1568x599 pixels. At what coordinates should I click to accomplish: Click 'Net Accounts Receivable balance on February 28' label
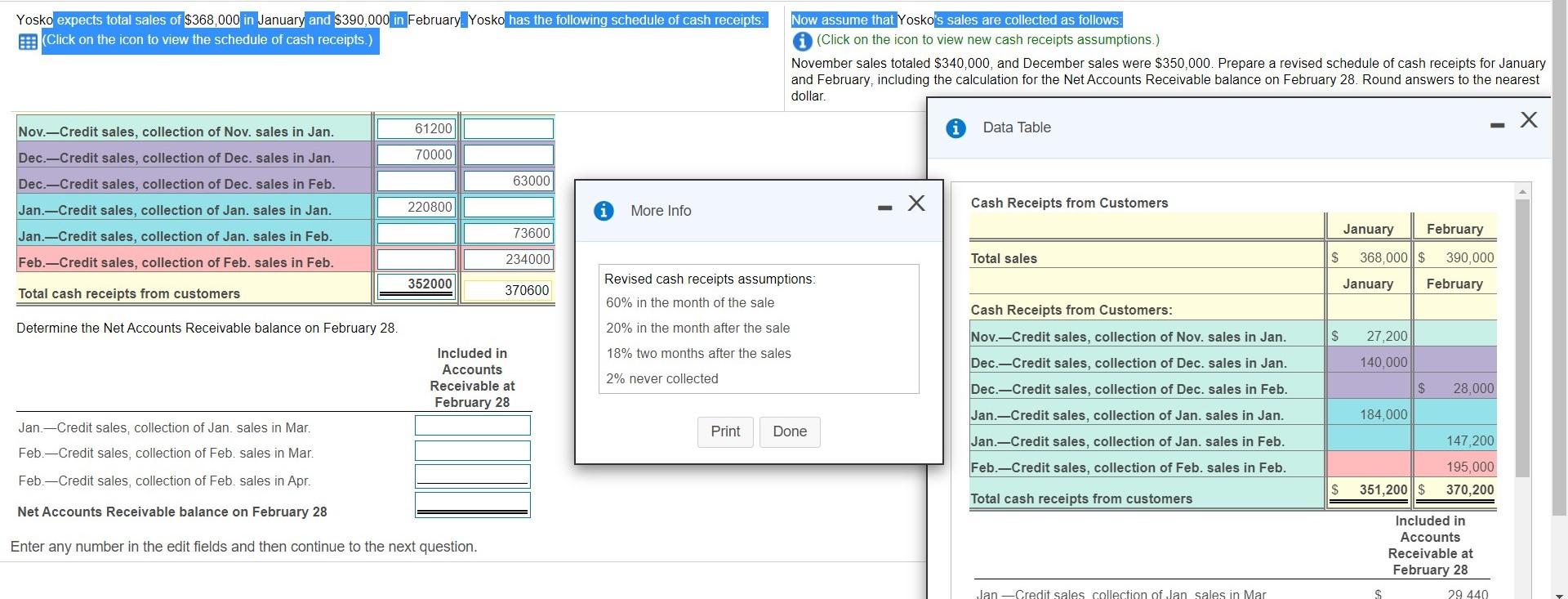(x=172, y=512)
